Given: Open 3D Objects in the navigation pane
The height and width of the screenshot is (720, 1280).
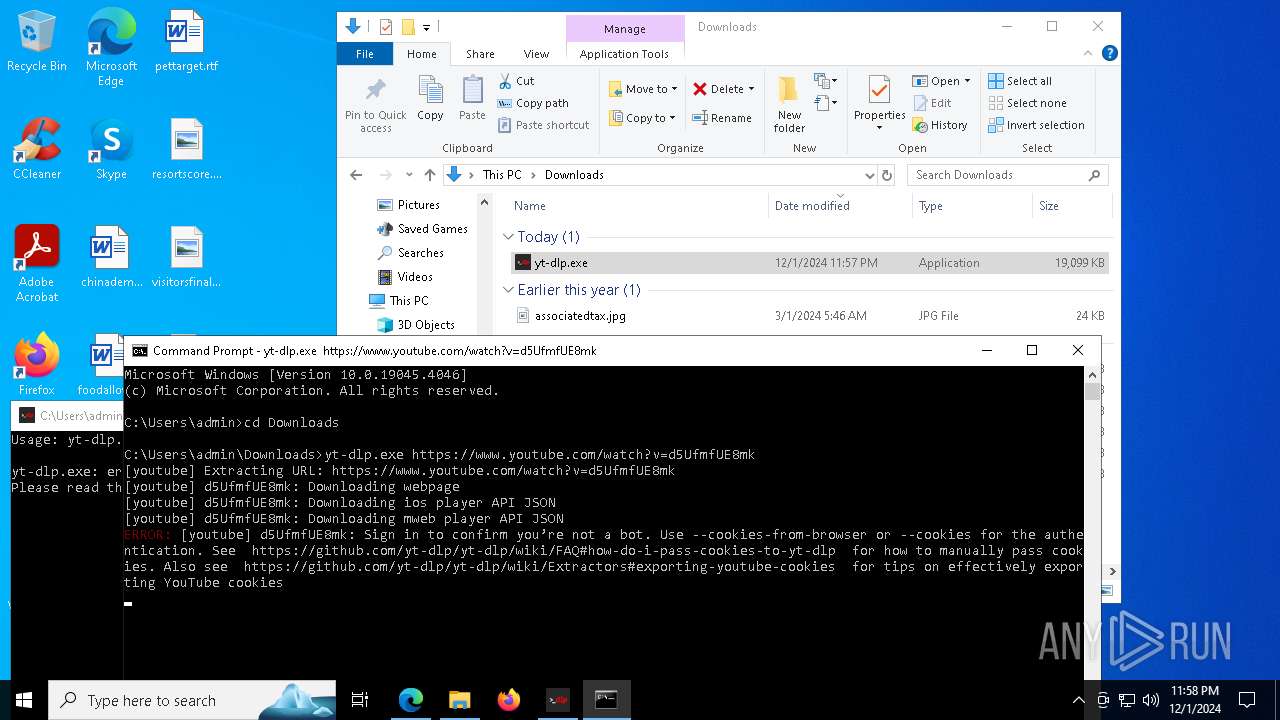Looking at the screenshot, I should (x=415, y=325).
